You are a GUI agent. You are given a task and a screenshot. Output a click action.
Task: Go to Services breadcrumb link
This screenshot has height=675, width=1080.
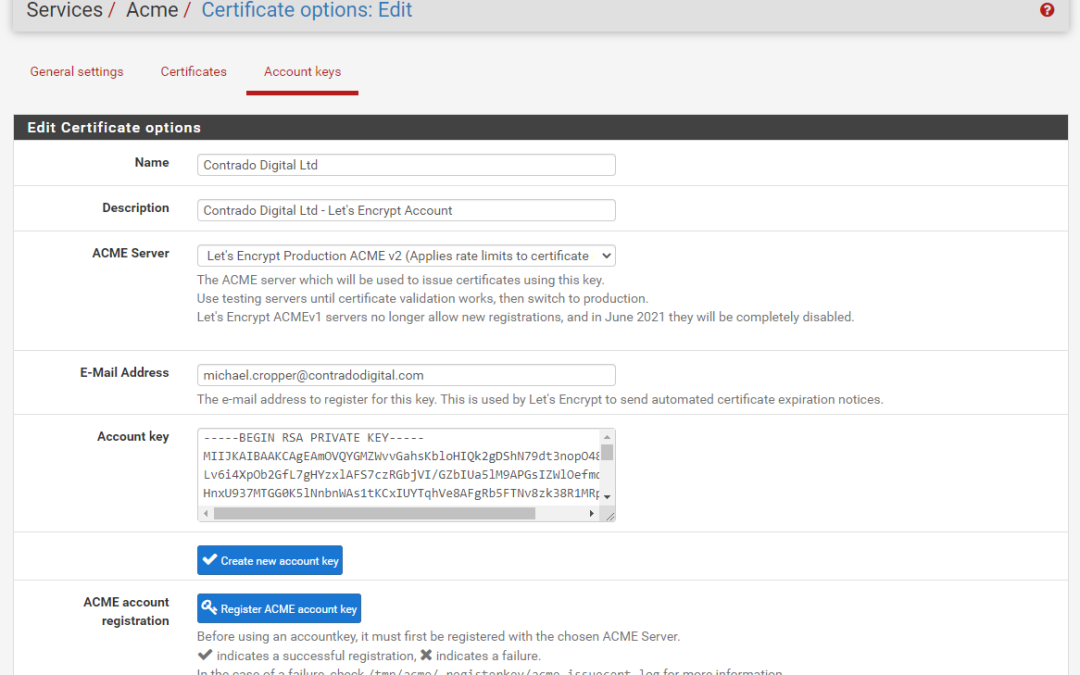[65, 10]
